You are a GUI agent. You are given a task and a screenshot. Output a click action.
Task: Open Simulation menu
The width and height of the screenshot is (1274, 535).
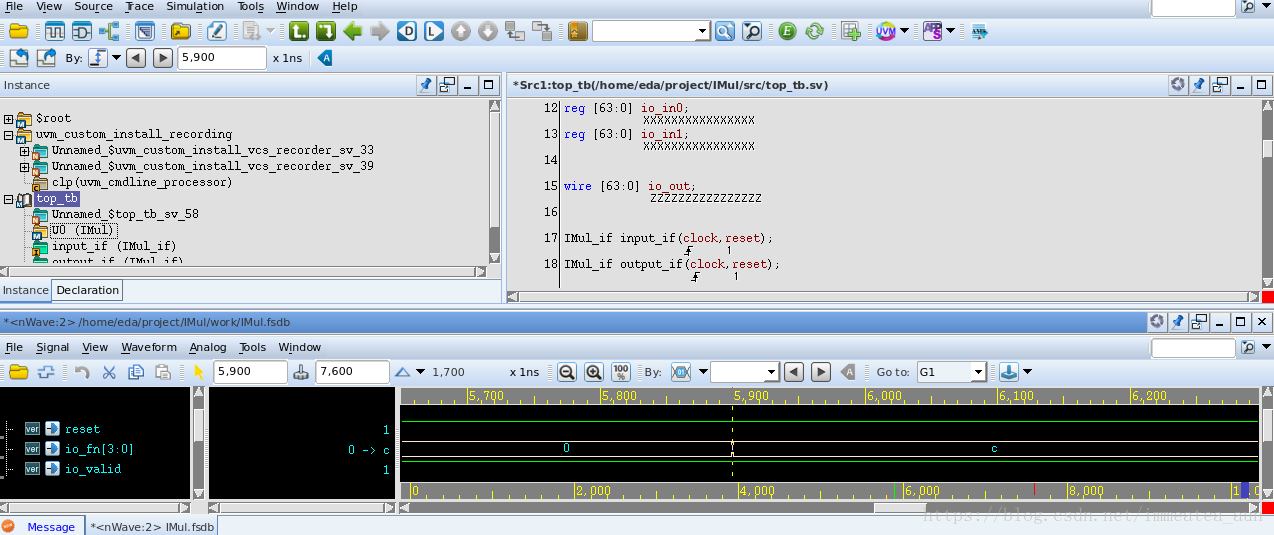[x=195, y=7]
